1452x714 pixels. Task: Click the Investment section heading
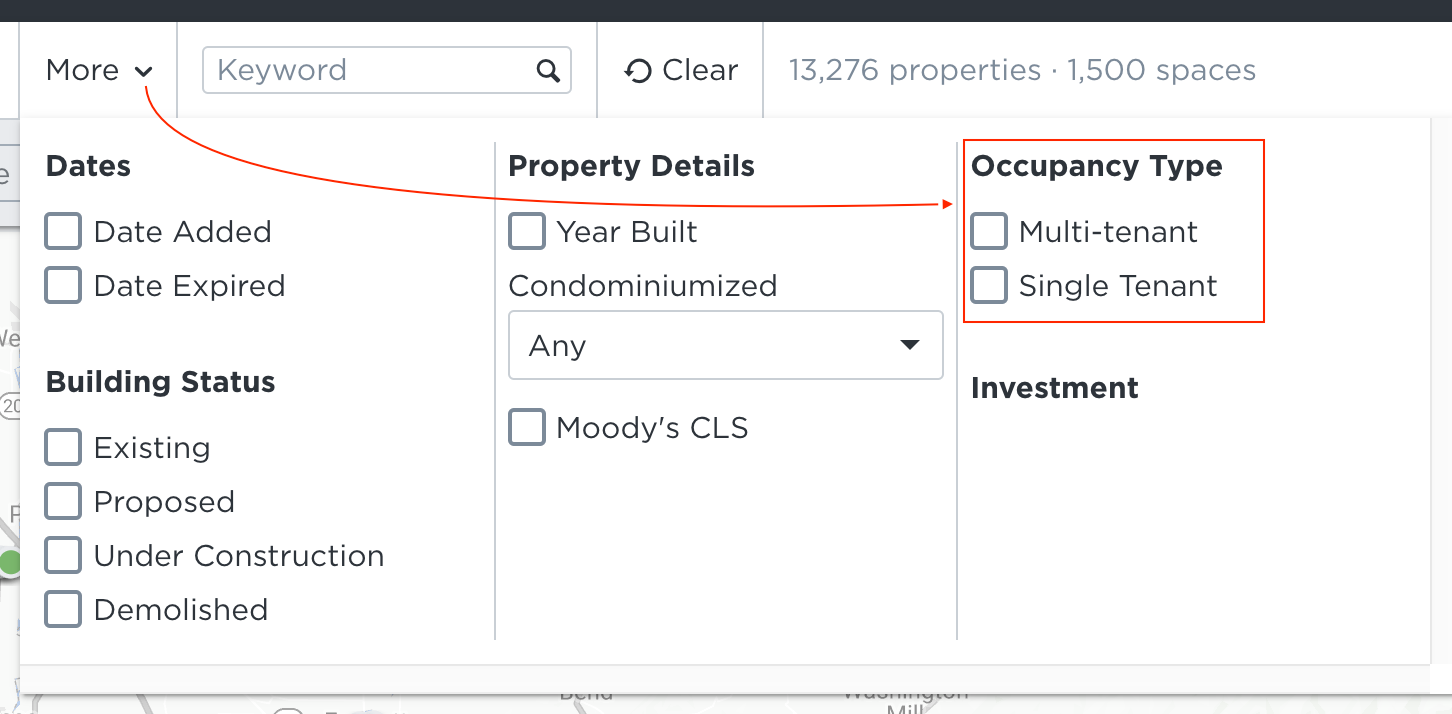coord(1055,388)
